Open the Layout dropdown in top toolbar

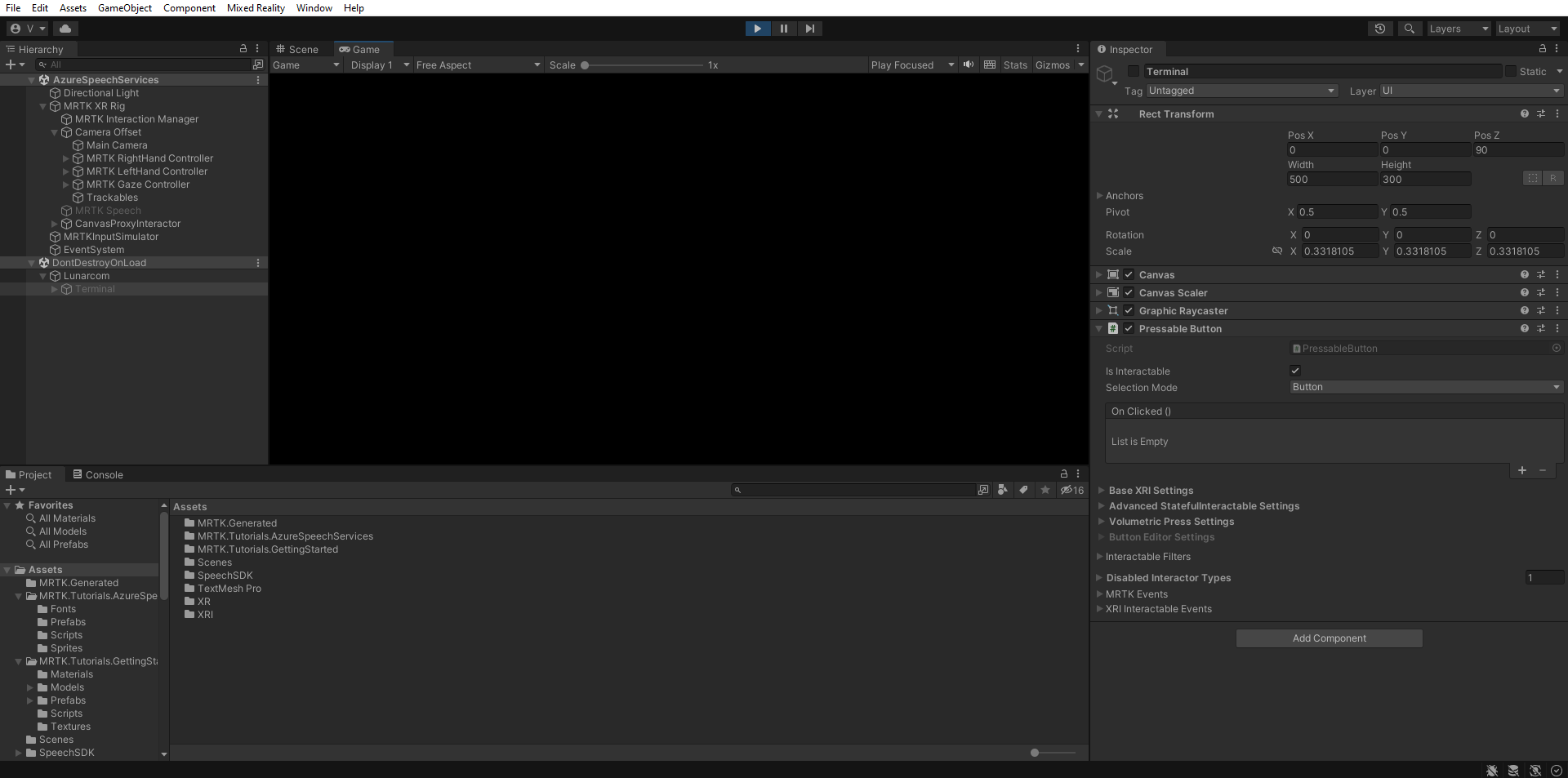pyautogui.click(x=1527, y=29)
